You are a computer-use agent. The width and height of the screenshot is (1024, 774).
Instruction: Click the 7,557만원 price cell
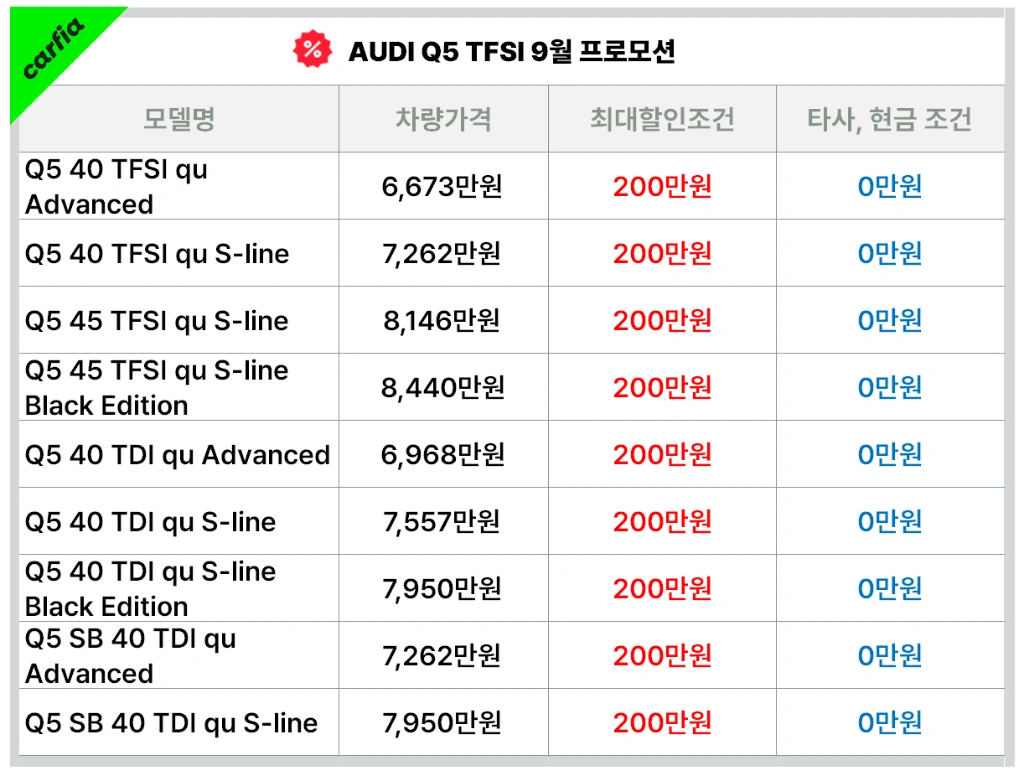pyautogui.click(x=442, y=522)
